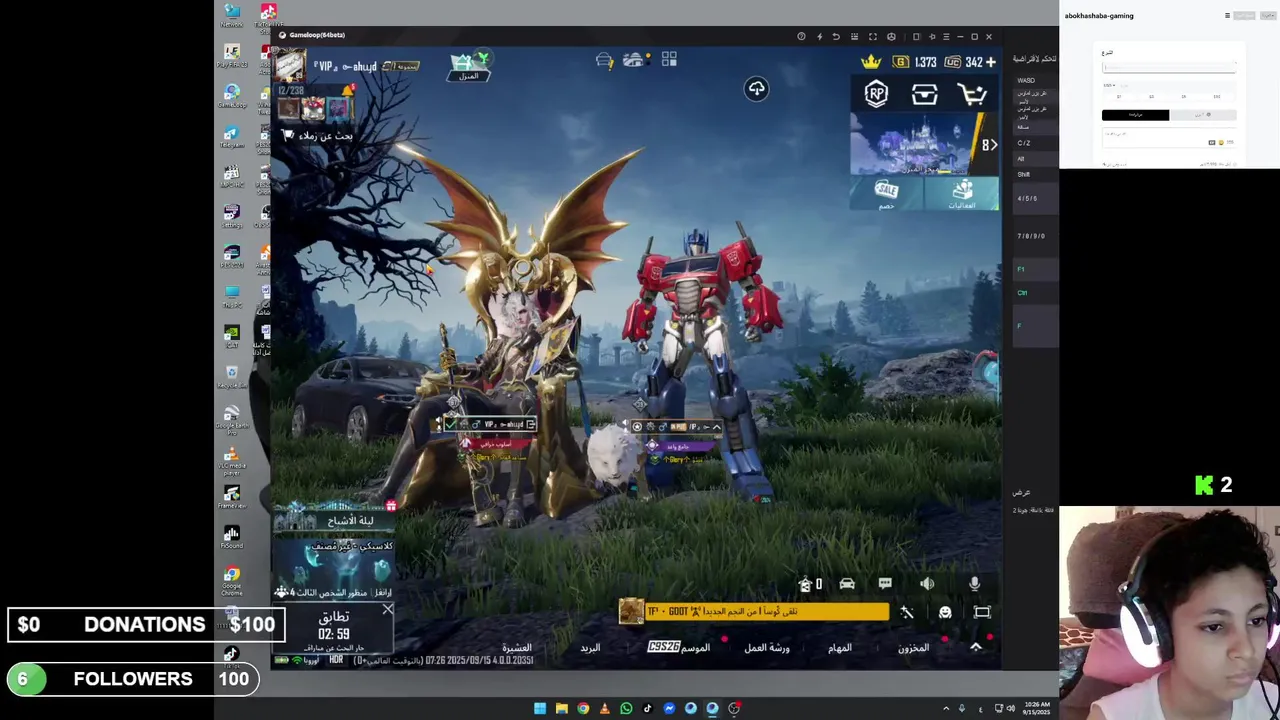Click the Recycle Bin desktop icon
This screenshot has height=720, width=1280.
coord(232,377)
